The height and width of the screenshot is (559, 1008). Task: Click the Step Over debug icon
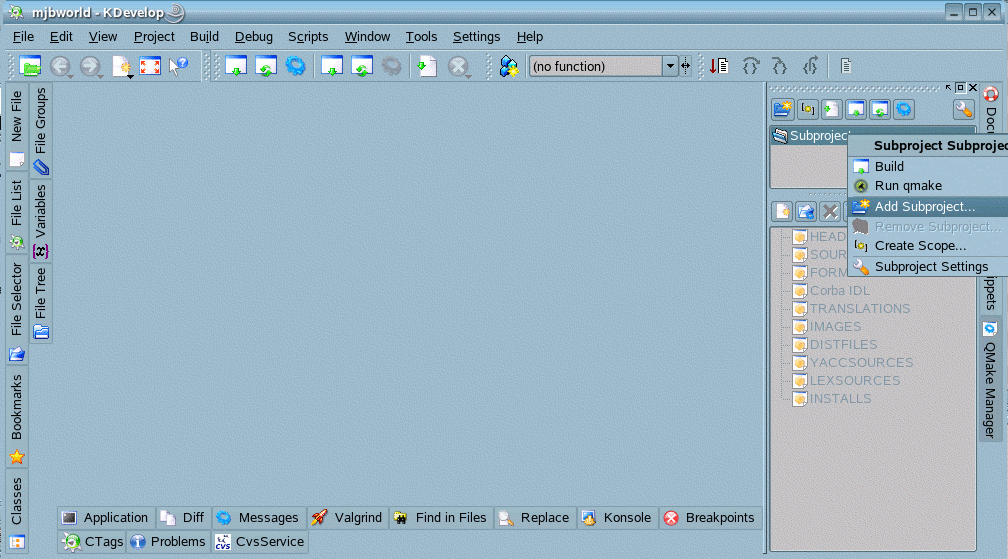click(x=750, y=67)
